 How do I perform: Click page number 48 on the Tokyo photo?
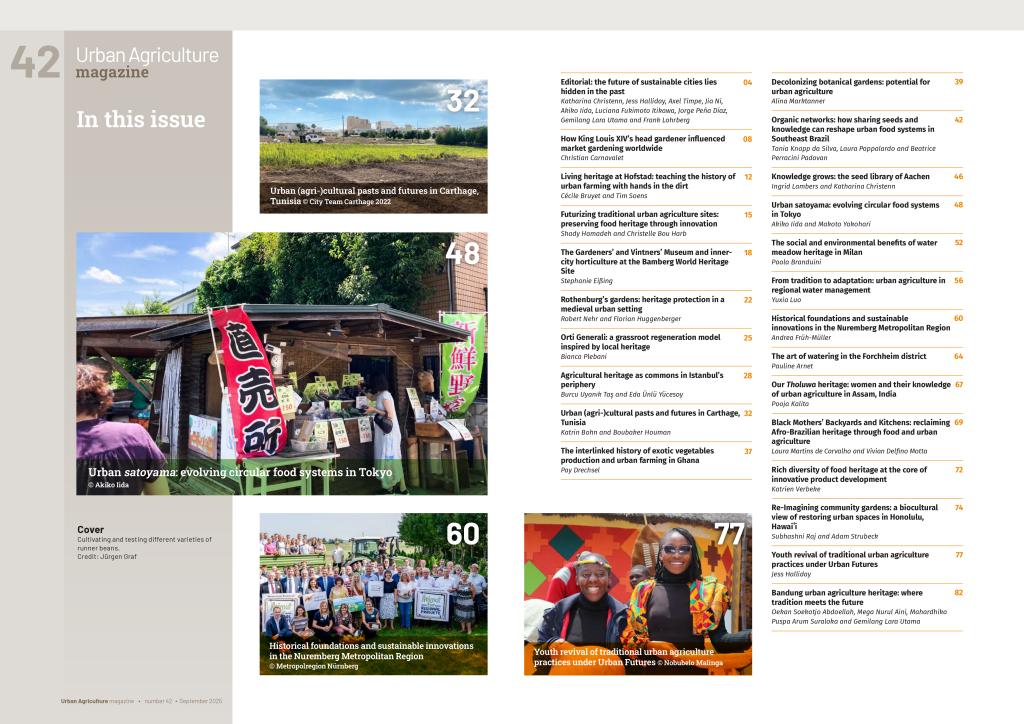[x=463, y=254]
